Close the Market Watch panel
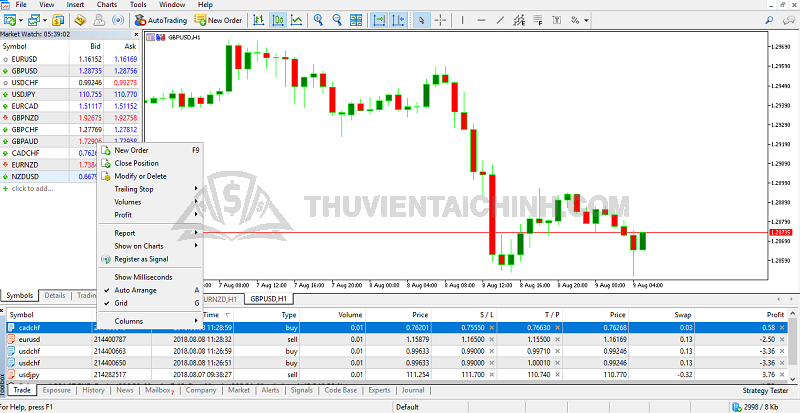 point(136,35)
